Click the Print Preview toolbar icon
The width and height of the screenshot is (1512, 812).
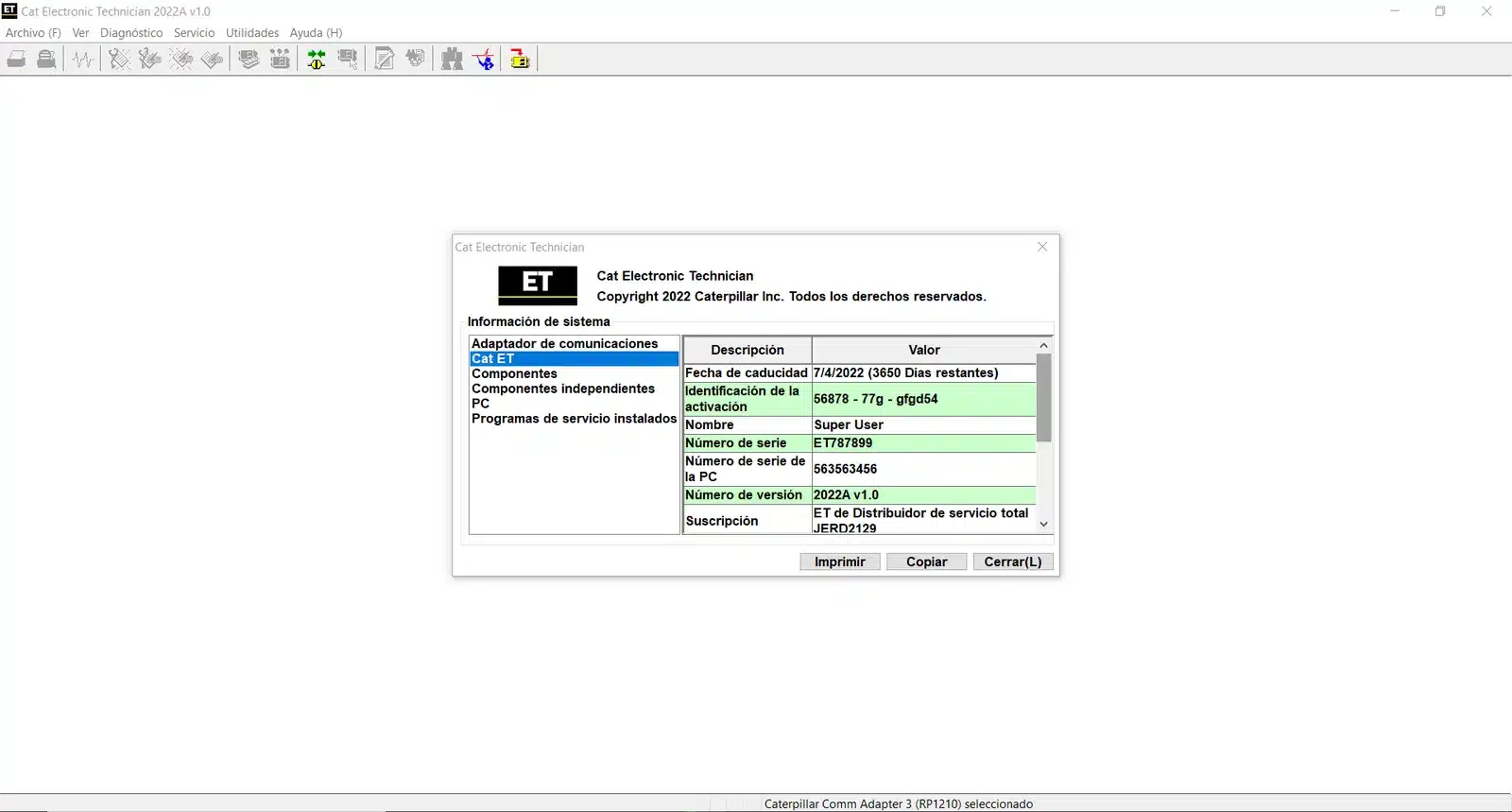[46, 60]
